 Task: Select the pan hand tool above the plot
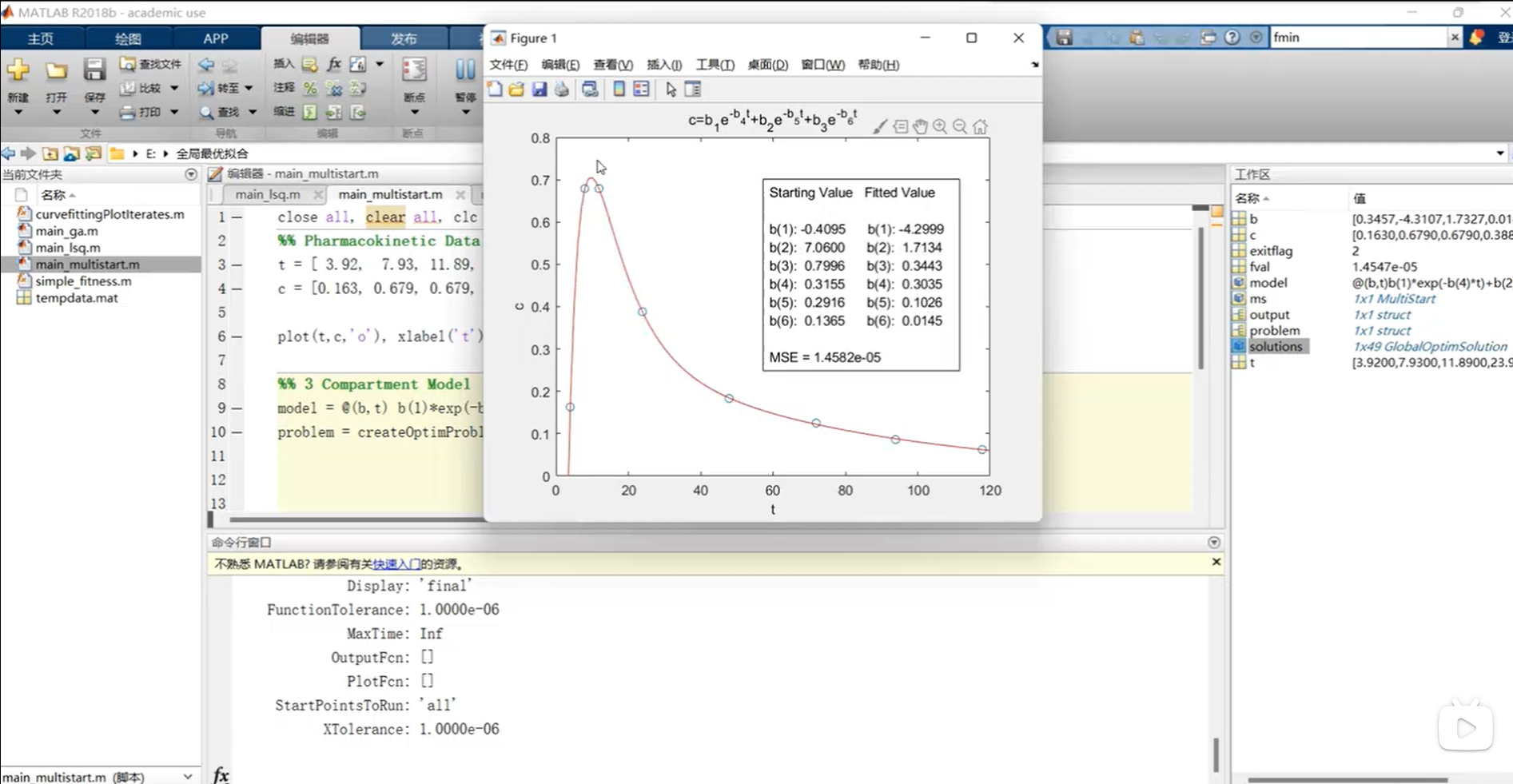920,126
